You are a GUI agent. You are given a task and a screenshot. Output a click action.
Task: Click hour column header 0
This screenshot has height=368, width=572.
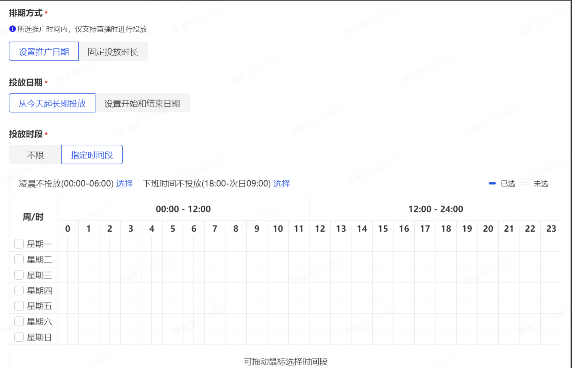(x=68, y=229)
